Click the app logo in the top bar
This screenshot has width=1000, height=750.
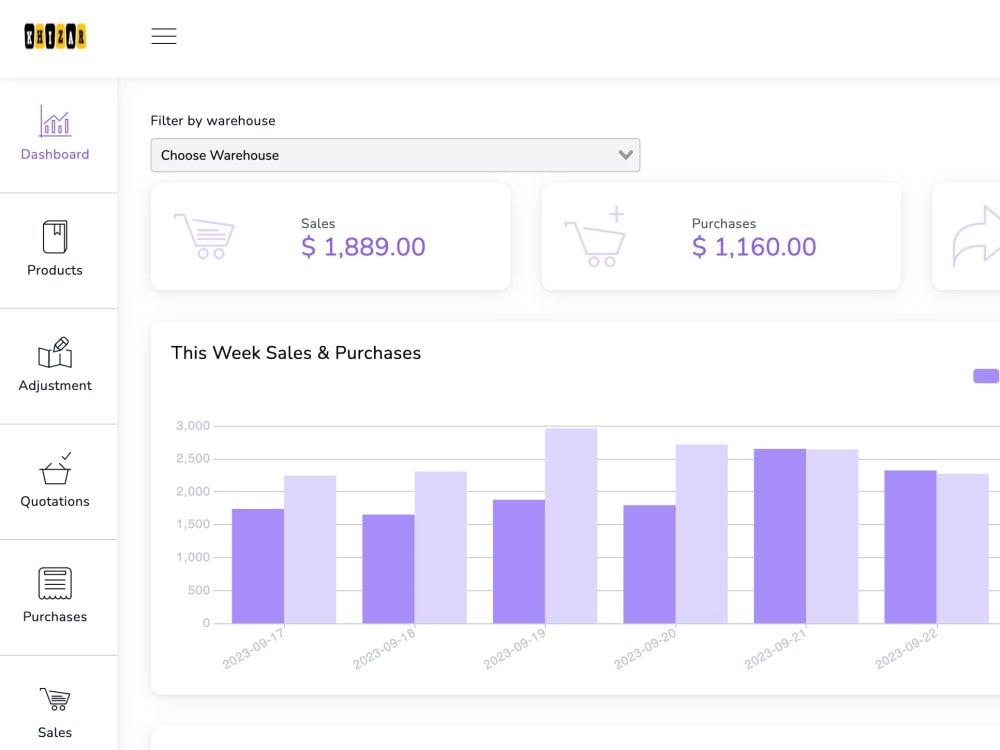55,34
